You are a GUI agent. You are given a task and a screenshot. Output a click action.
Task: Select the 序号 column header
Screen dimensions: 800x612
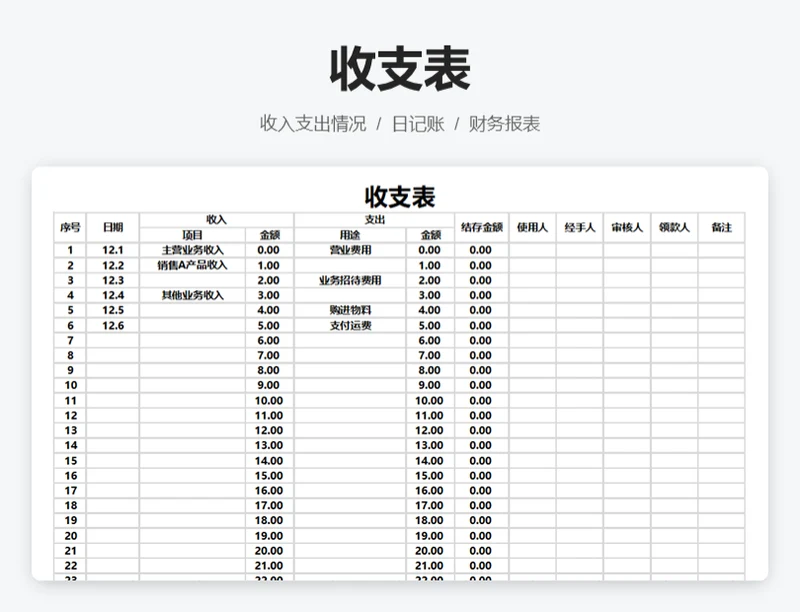(70, 227)
